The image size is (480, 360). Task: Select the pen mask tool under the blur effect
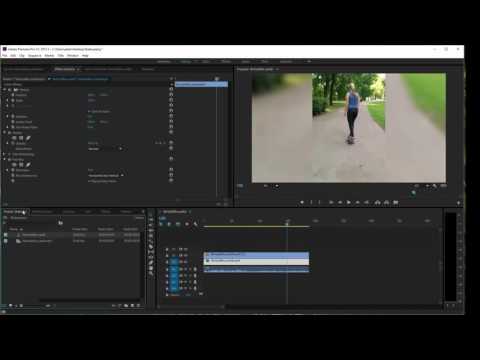[28, 165]
